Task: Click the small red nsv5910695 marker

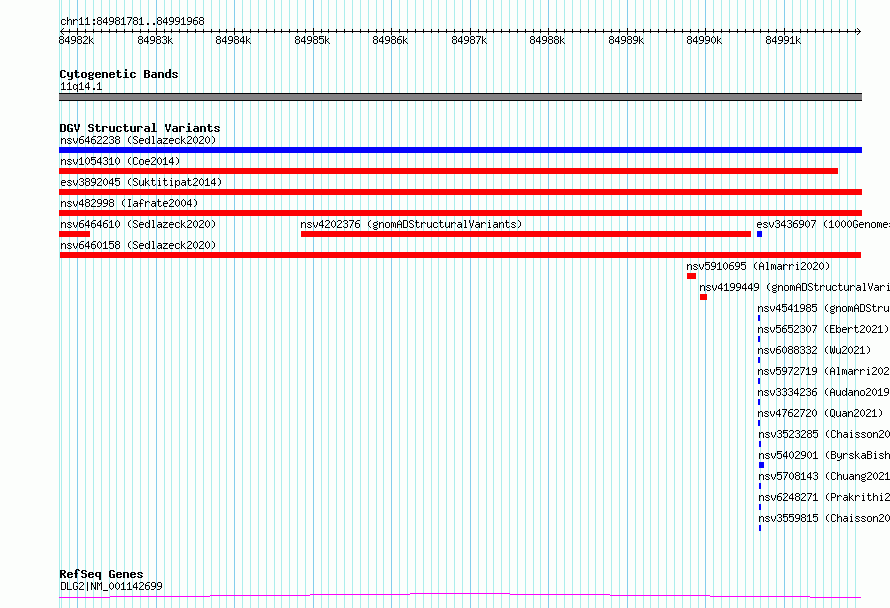Action: [x=691, y=276]
